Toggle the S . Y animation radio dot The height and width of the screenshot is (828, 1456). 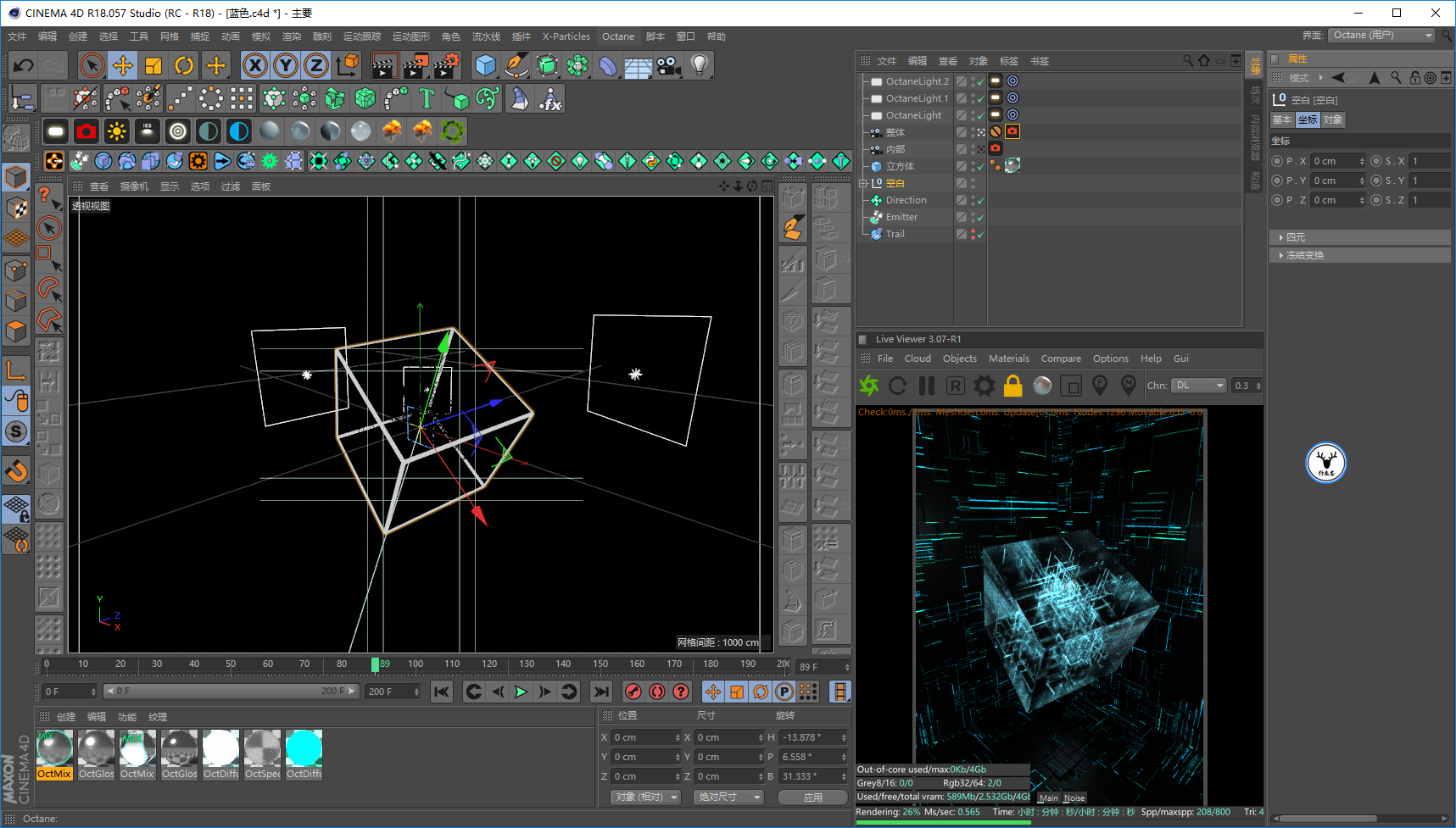(x=1376, y=181)
